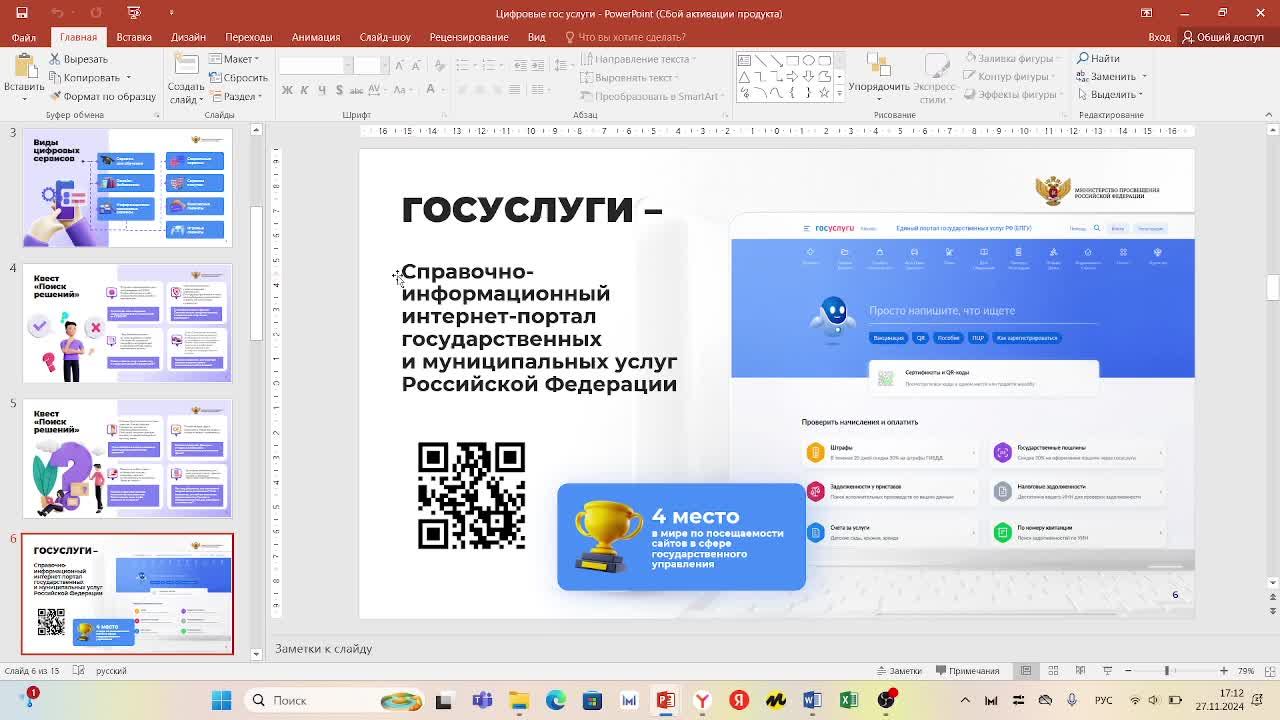
Task: Open the Выделить select dropdown
Action: (1111, 95)
